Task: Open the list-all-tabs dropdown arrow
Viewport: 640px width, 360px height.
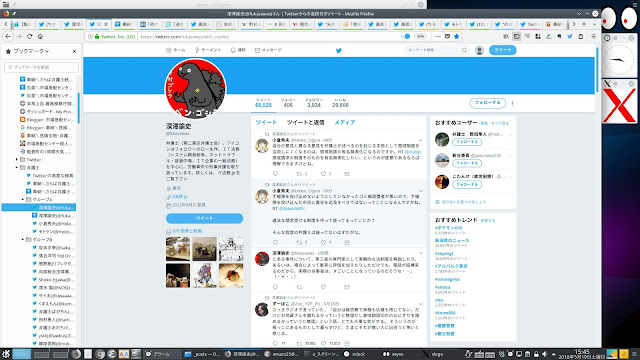Action: (594, 24)
